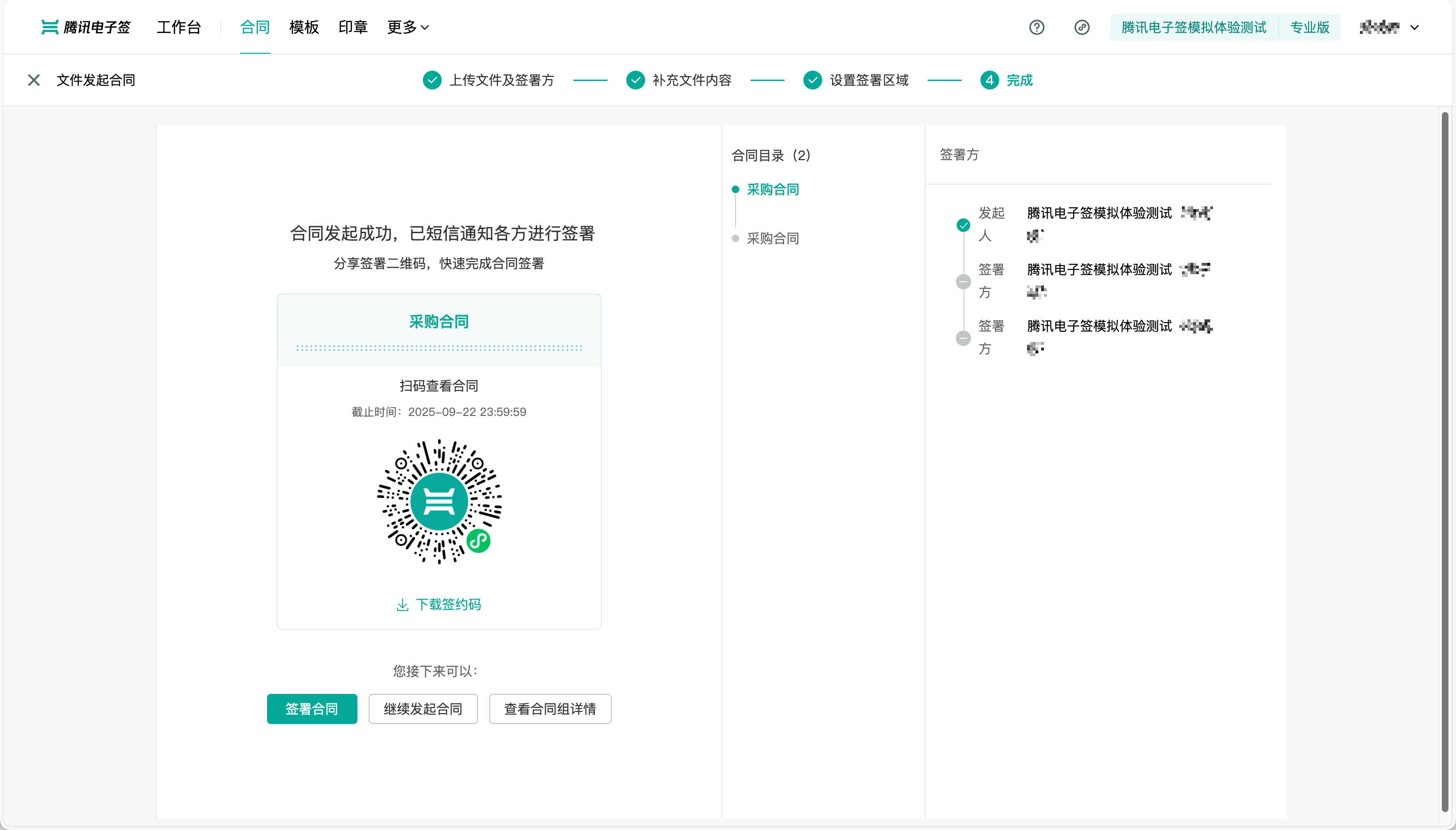
Task: Click the download icon beside 下载签约码
Action: pos(402,605)
